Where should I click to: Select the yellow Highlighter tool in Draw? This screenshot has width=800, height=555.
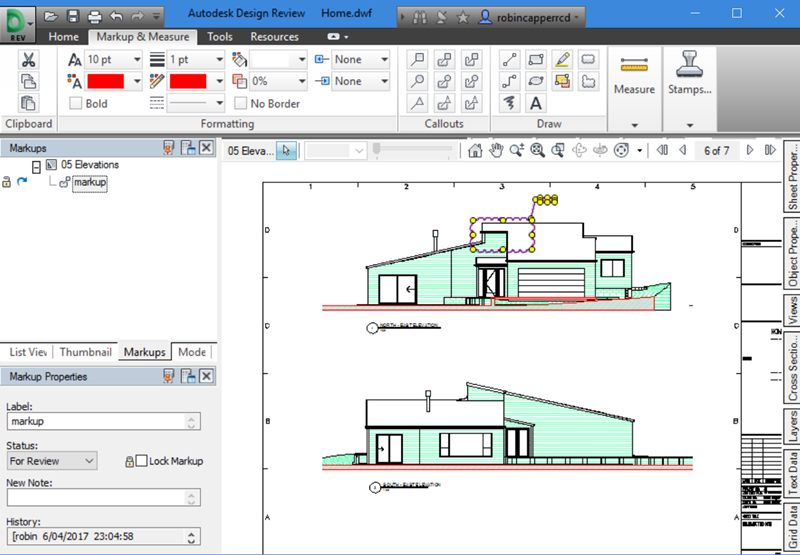point(562,59)
